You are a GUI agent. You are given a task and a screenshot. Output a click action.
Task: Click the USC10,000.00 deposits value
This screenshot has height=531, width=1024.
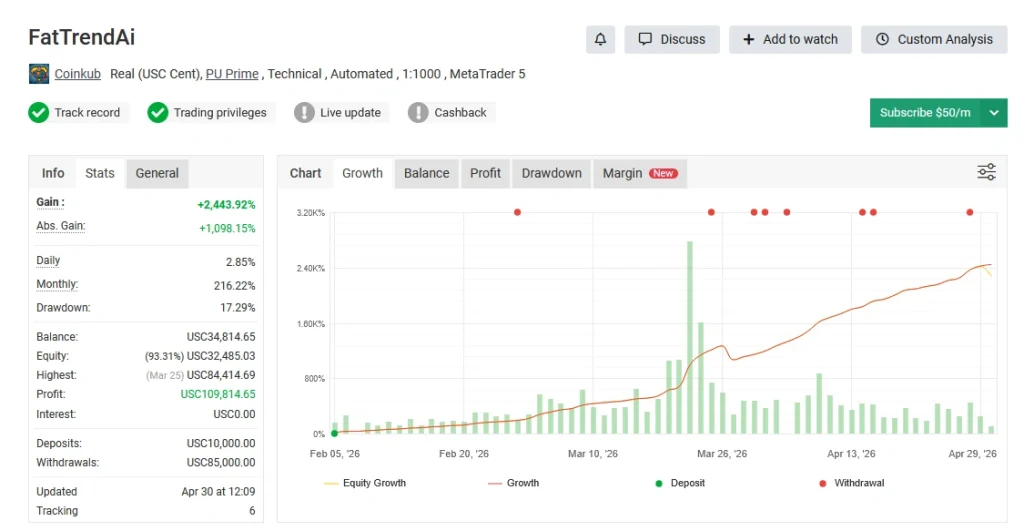point(221,443)
